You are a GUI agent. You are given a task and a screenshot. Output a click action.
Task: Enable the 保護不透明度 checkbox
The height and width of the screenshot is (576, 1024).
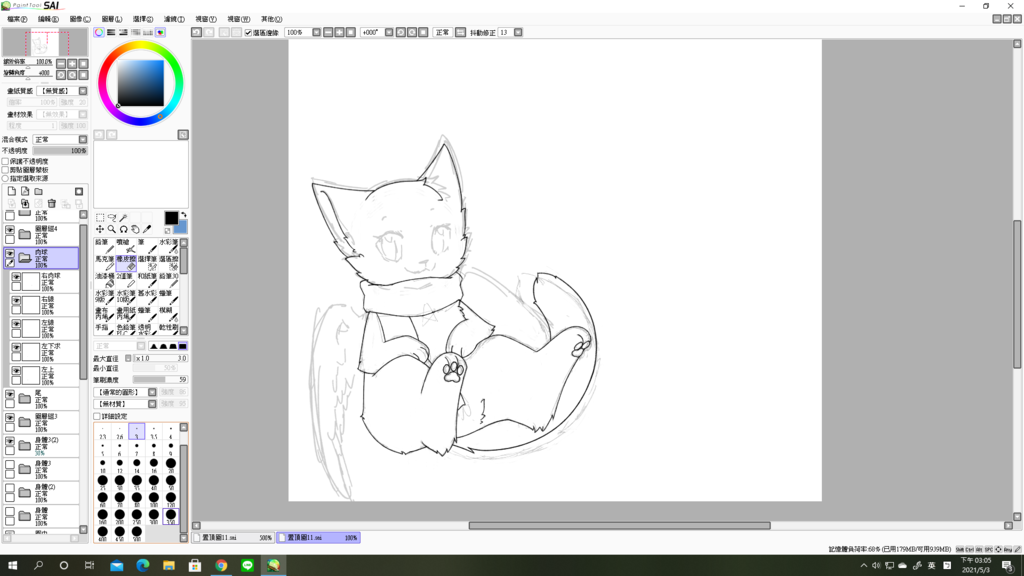coord(5,161)
